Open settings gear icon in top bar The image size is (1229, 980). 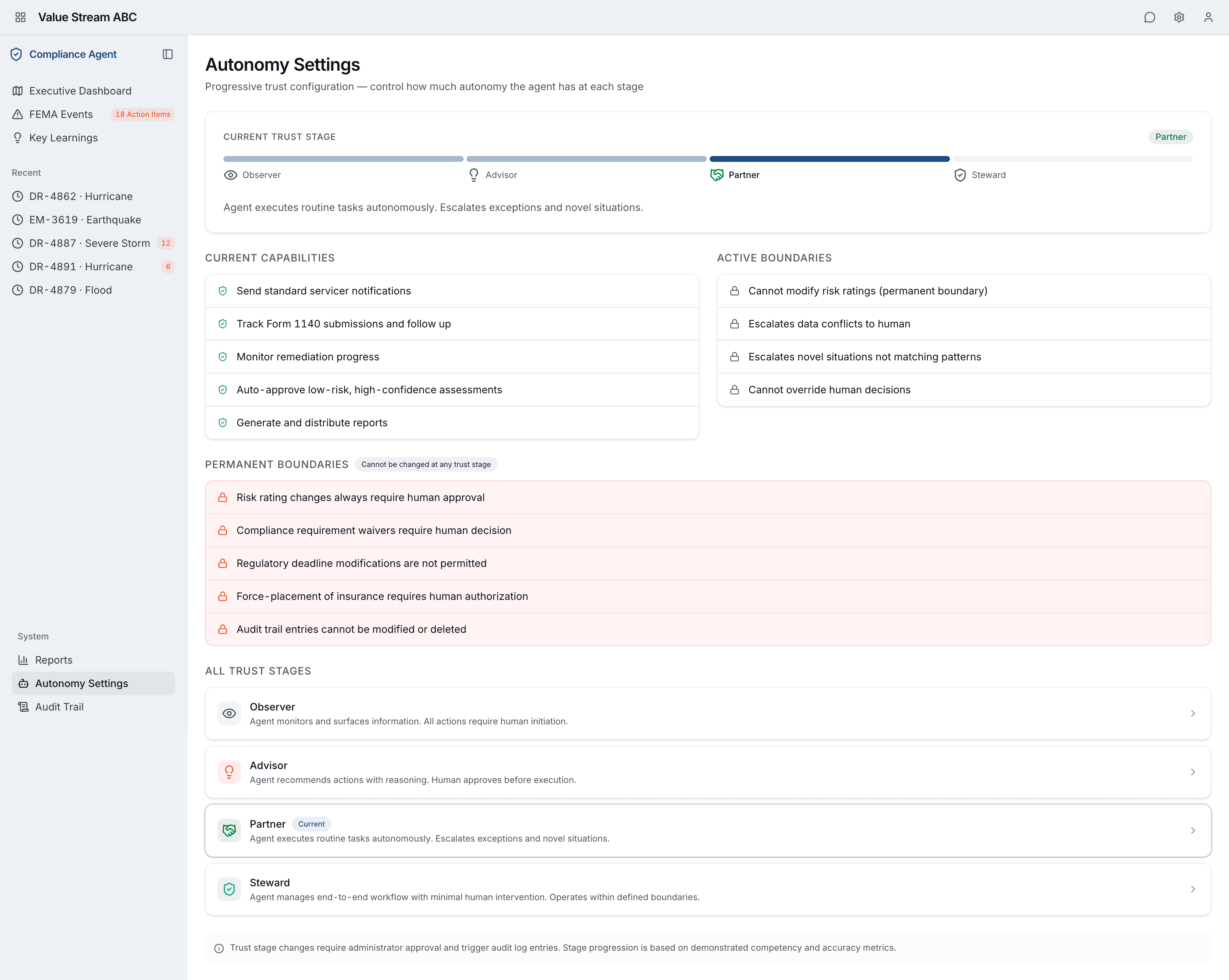point(1179,17)
